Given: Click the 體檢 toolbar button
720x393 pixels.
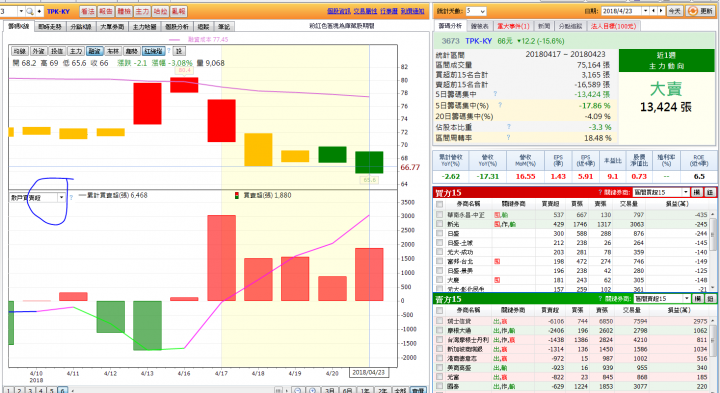Looking at the screenshot, I should click(124, 11).
